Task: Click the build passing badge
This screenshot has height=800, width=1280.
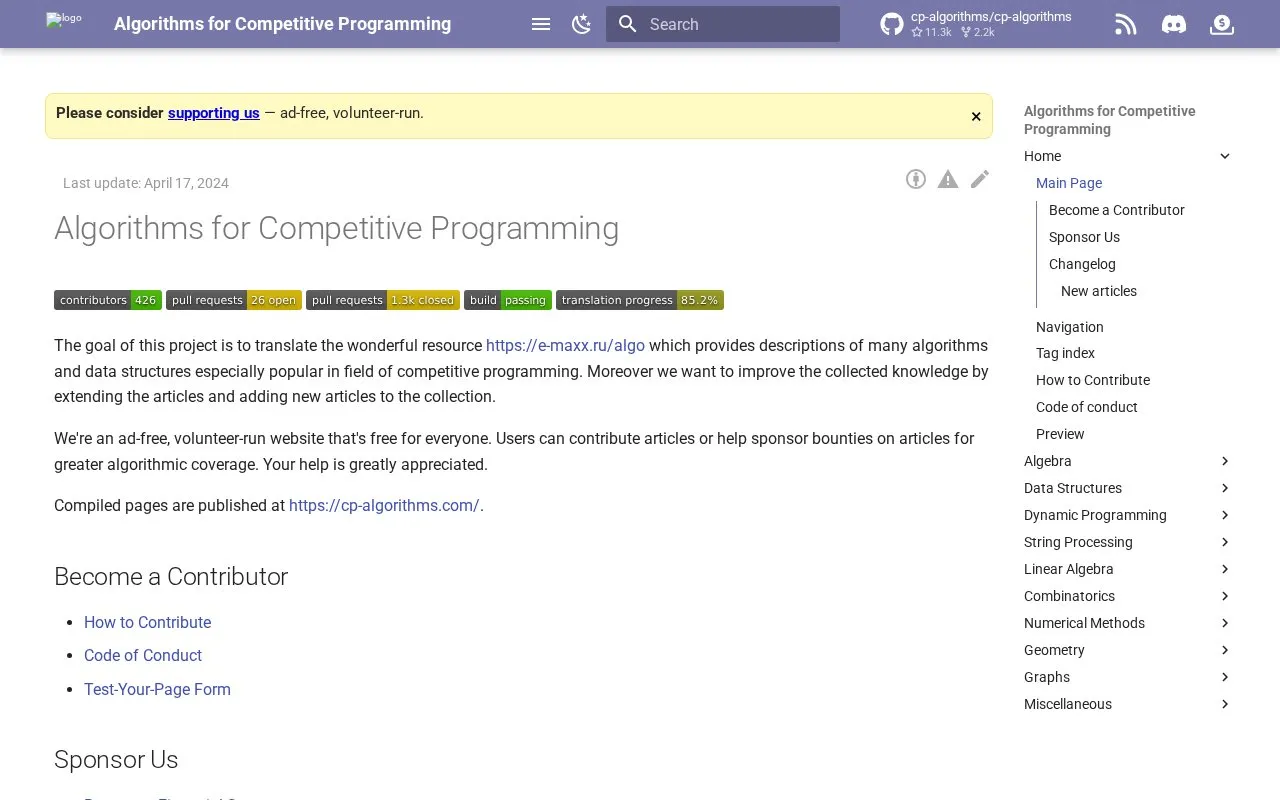Action: point(508,300)
